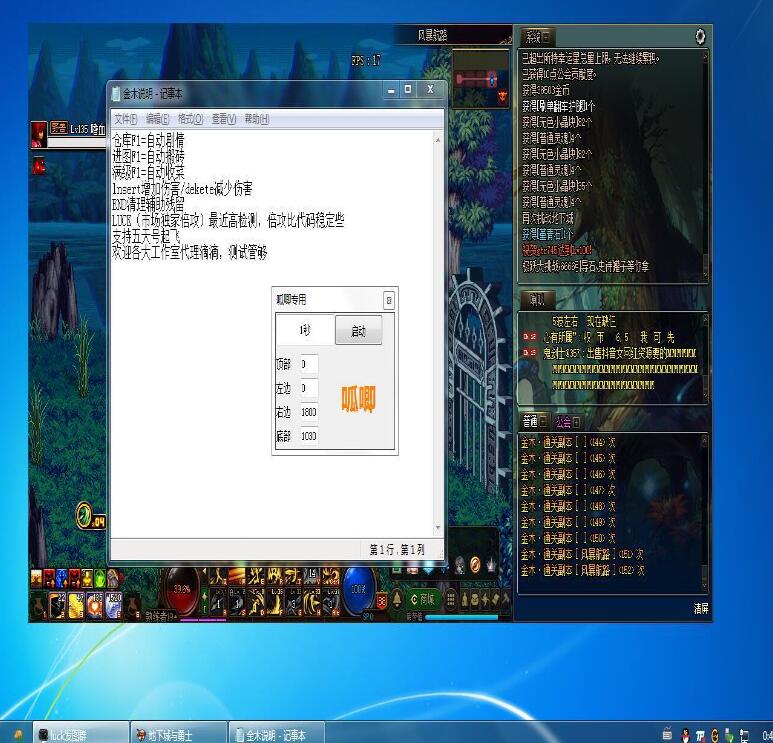Select heart potion quick slot with count 135
The width and height of the screenshot is (773, 743).
(x=95, y=605)
